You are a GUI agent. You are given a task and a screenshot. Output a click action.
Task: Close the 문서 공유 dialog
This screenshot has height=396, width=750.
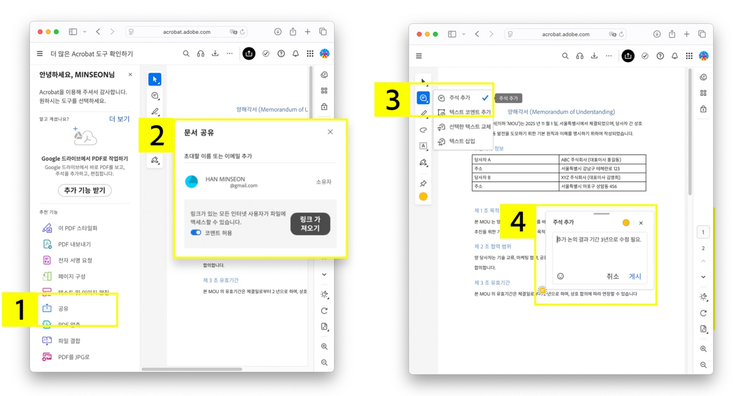coord(330,132)
